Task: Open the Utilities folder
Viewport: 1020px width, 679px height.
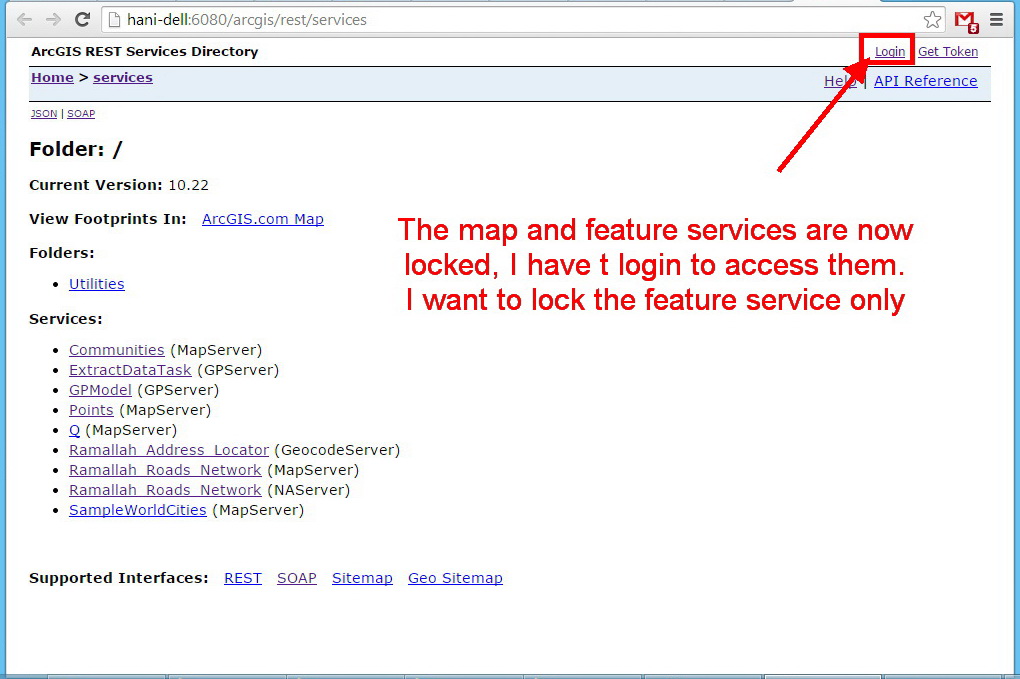Action: [x=97, y=284]
